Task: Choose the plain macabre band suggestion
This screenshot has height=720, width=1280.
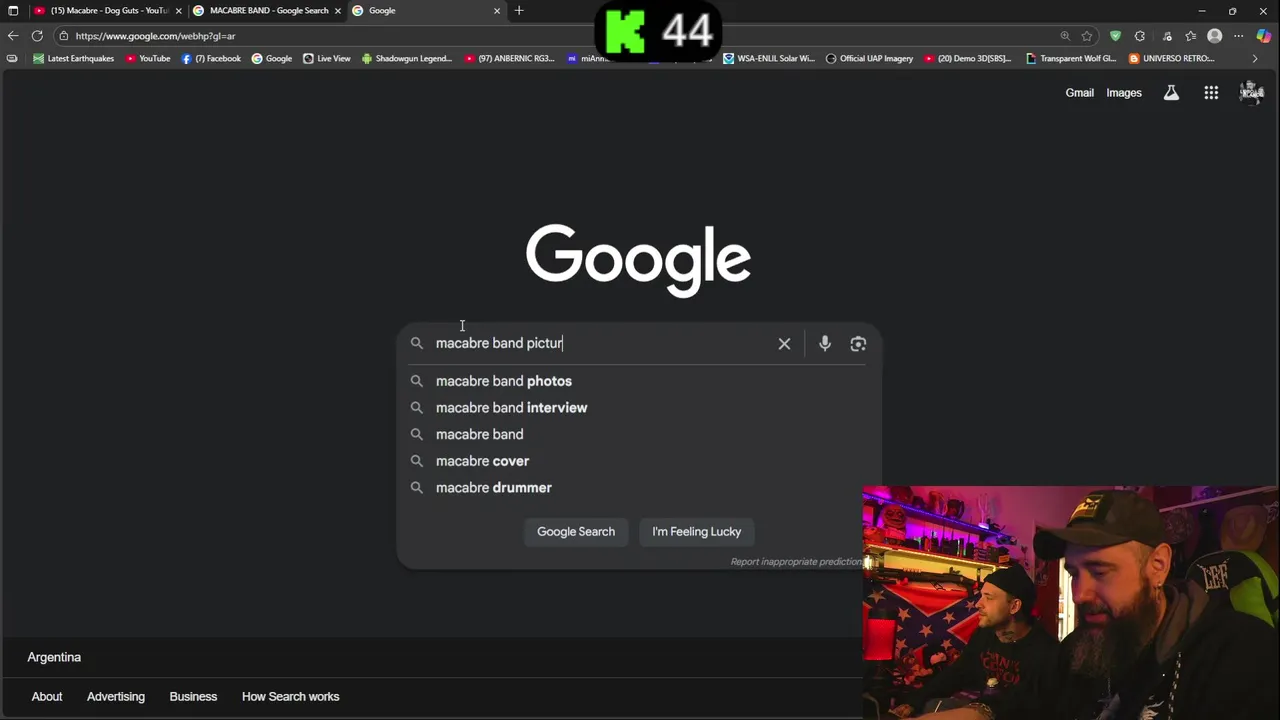Action: (639, 434)
